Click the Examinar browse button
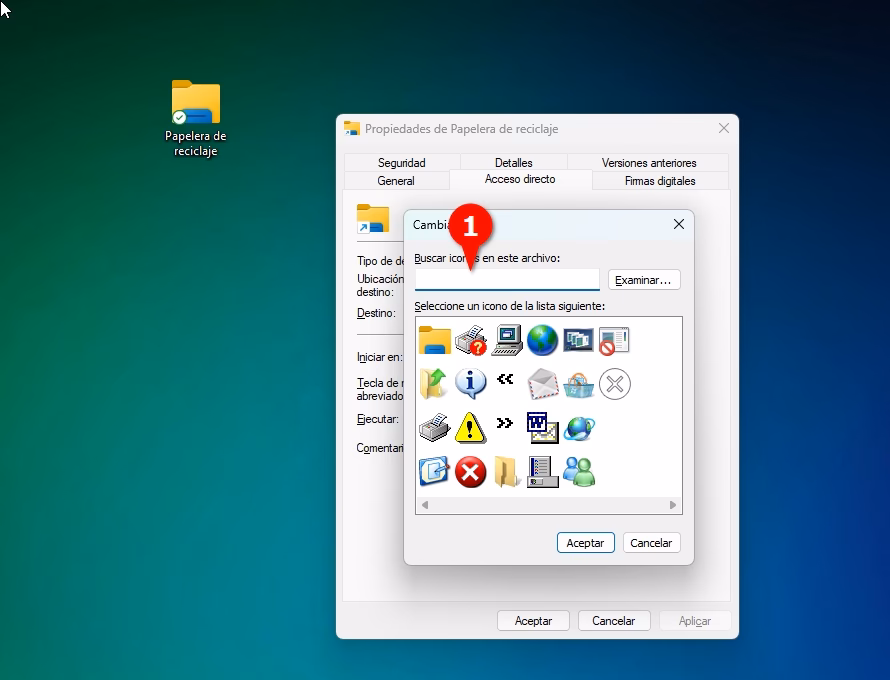 coord(644,280)
